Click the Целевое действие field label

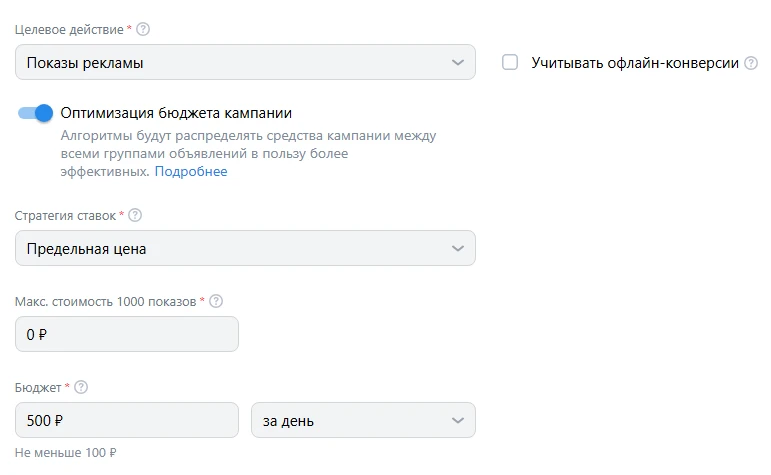(x=69, y=30)
